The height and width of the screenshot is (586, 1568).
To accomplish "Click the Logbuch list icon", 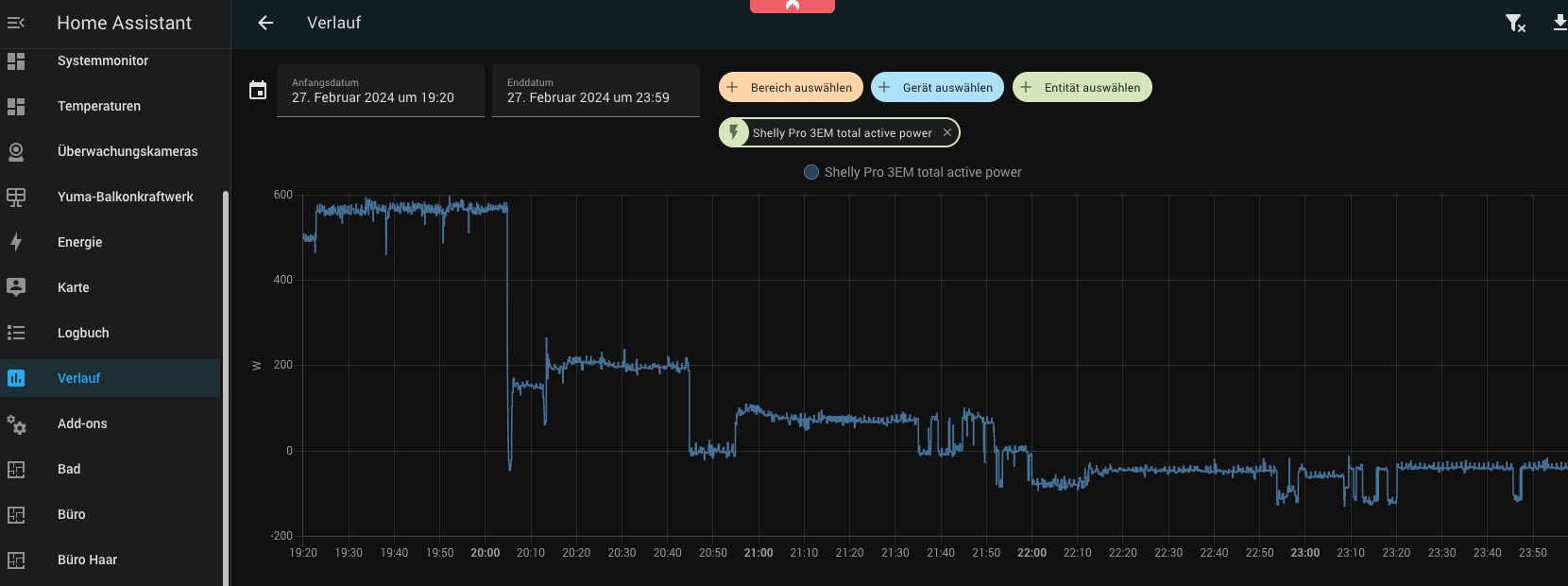I will tap(16, 333).
